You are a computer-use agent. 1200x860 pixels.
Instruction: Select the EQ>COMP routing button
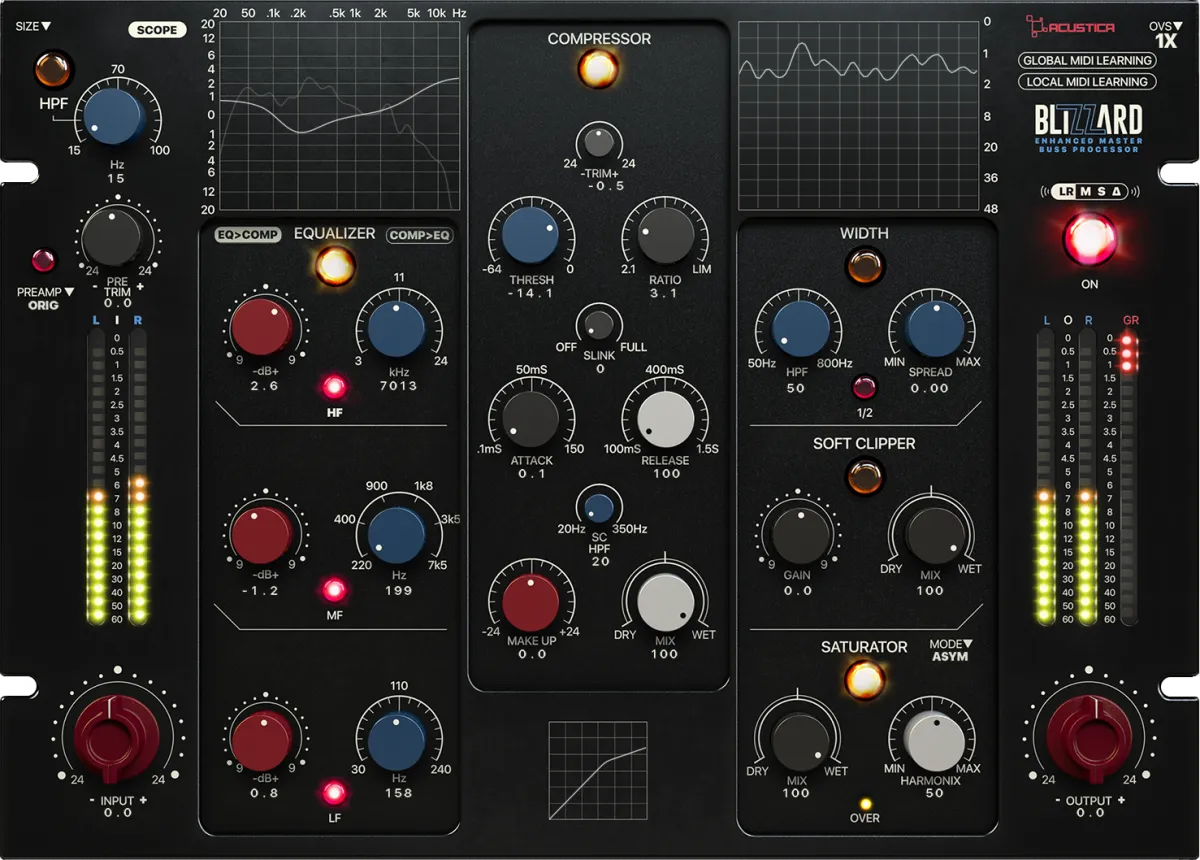[248, 236]
